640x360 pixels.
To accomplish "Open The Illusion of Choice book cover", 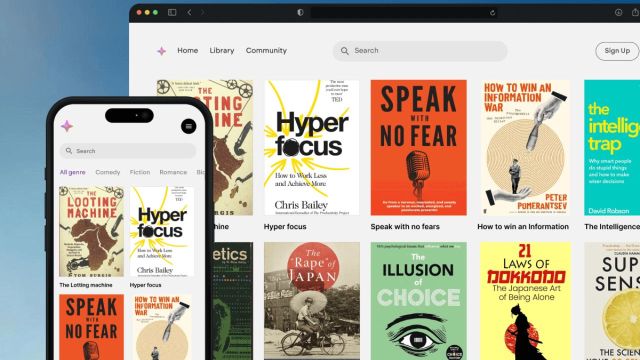I will coord(418,301).
